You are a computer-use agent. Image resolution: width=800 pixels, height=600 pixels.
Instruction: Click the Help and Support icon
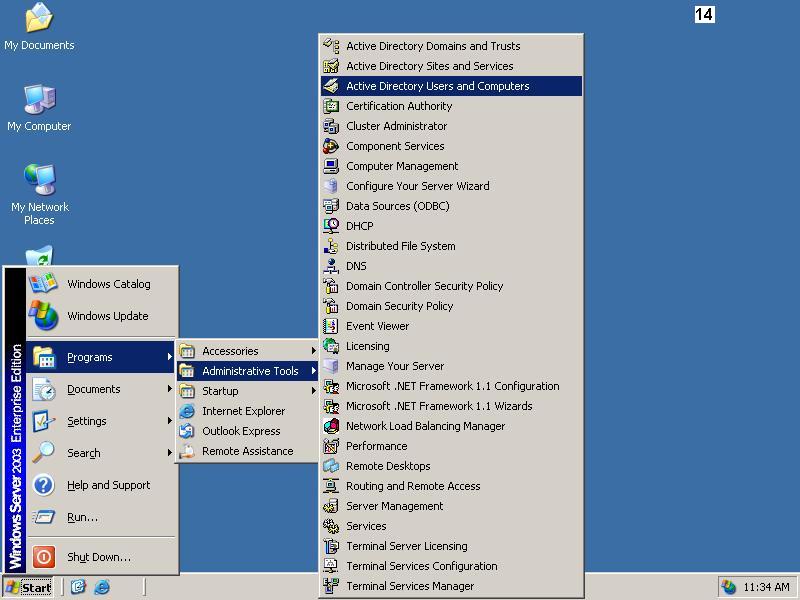(x=43, y=485)
